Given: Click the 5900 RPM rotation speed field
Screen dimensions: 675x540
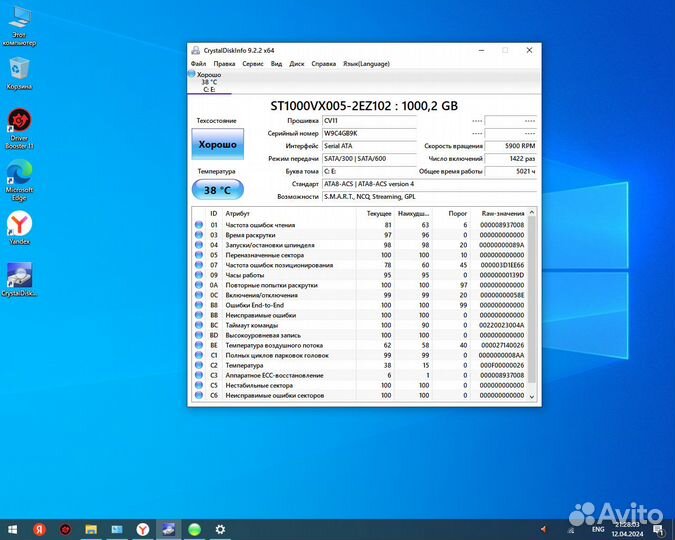Looking at the screenshot, I should pyautogui.click(x=511, y=146).
